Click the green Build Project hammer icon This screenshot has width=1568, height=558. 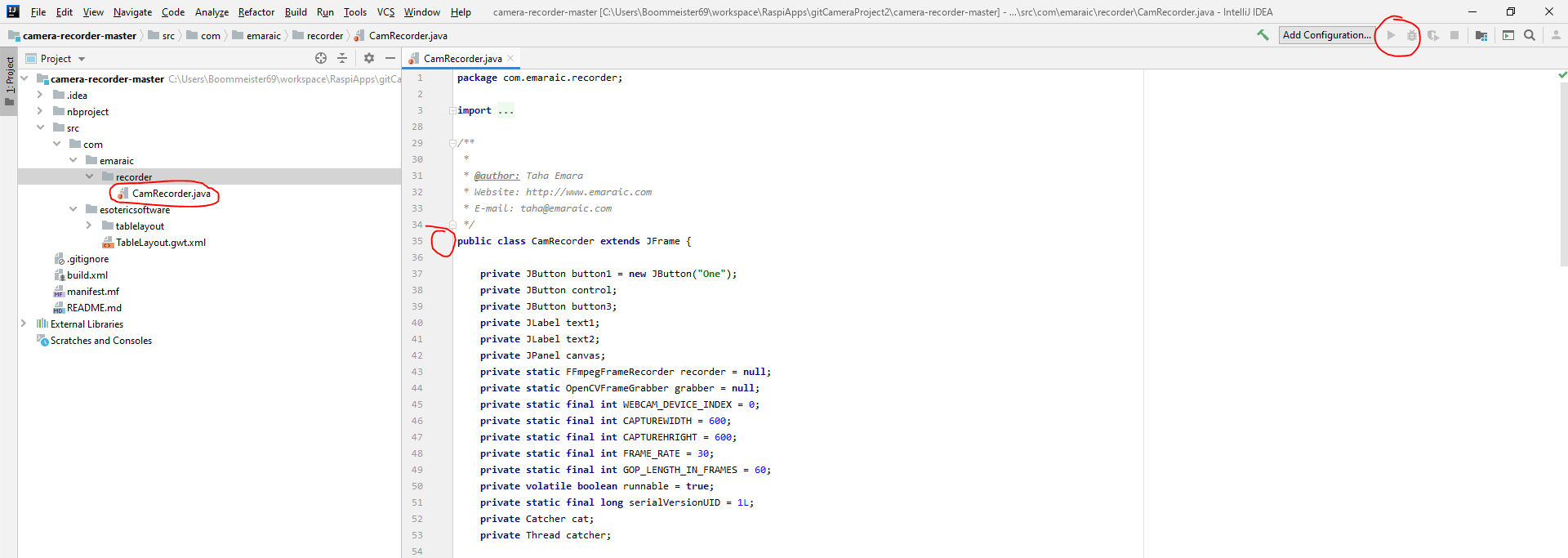[x=1263, y=35]
